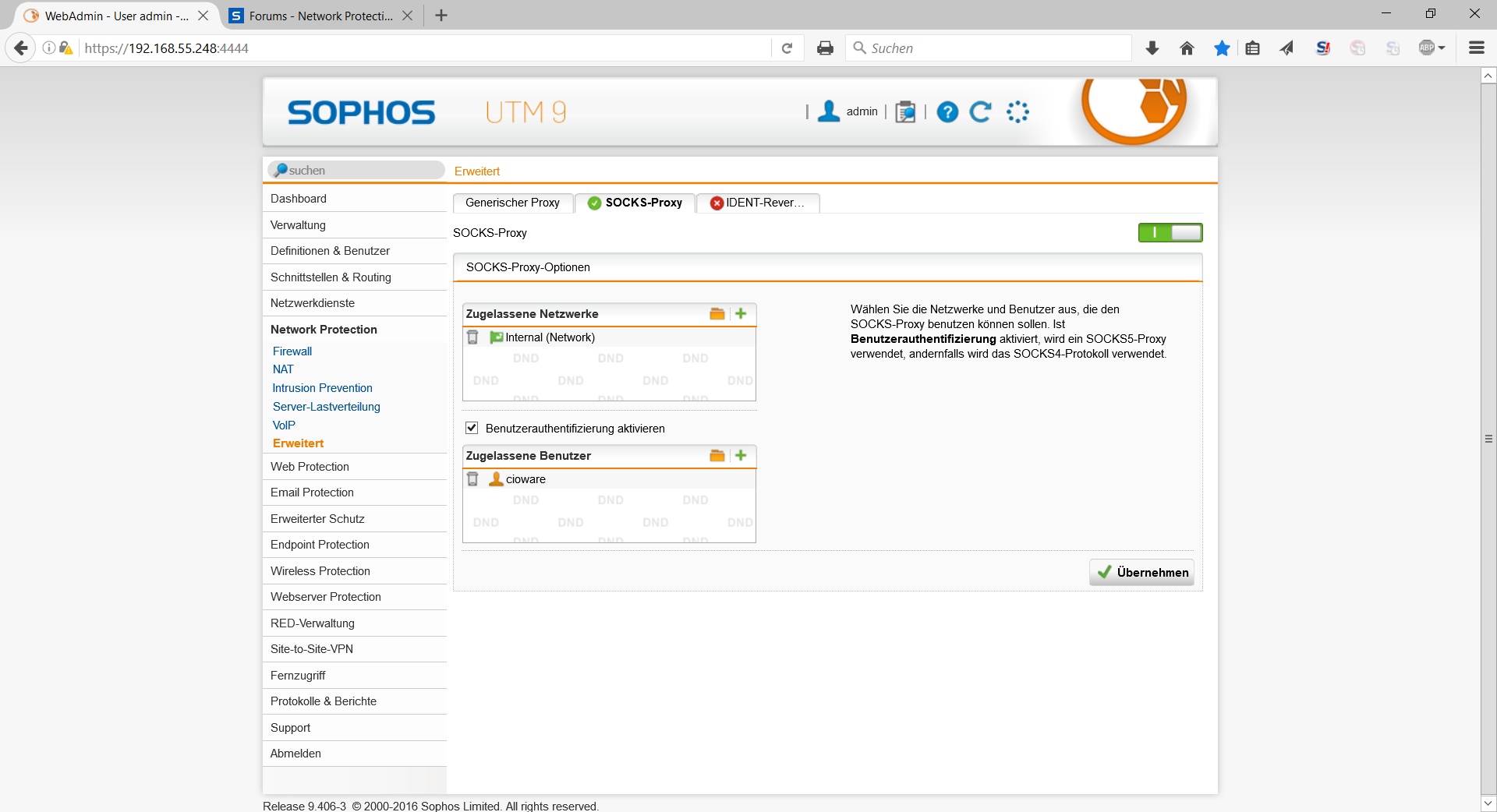1497x812 pixels.
Task: Uncheck Benutzerauthentifizierung aktivieren checkbox
Action: (472, 428)
